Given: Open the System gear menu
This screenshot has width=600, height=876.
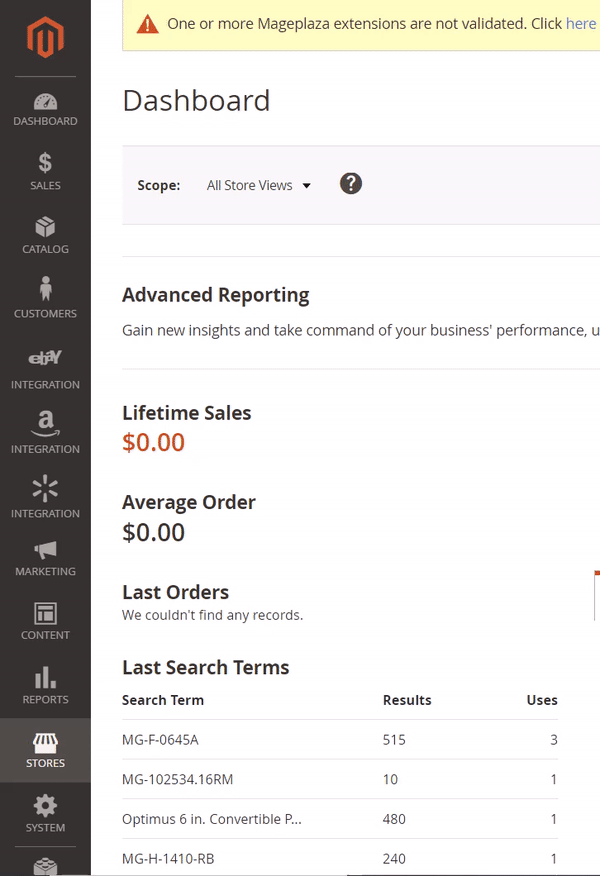Looking at the screenshot, I should (x=45, y=814).
